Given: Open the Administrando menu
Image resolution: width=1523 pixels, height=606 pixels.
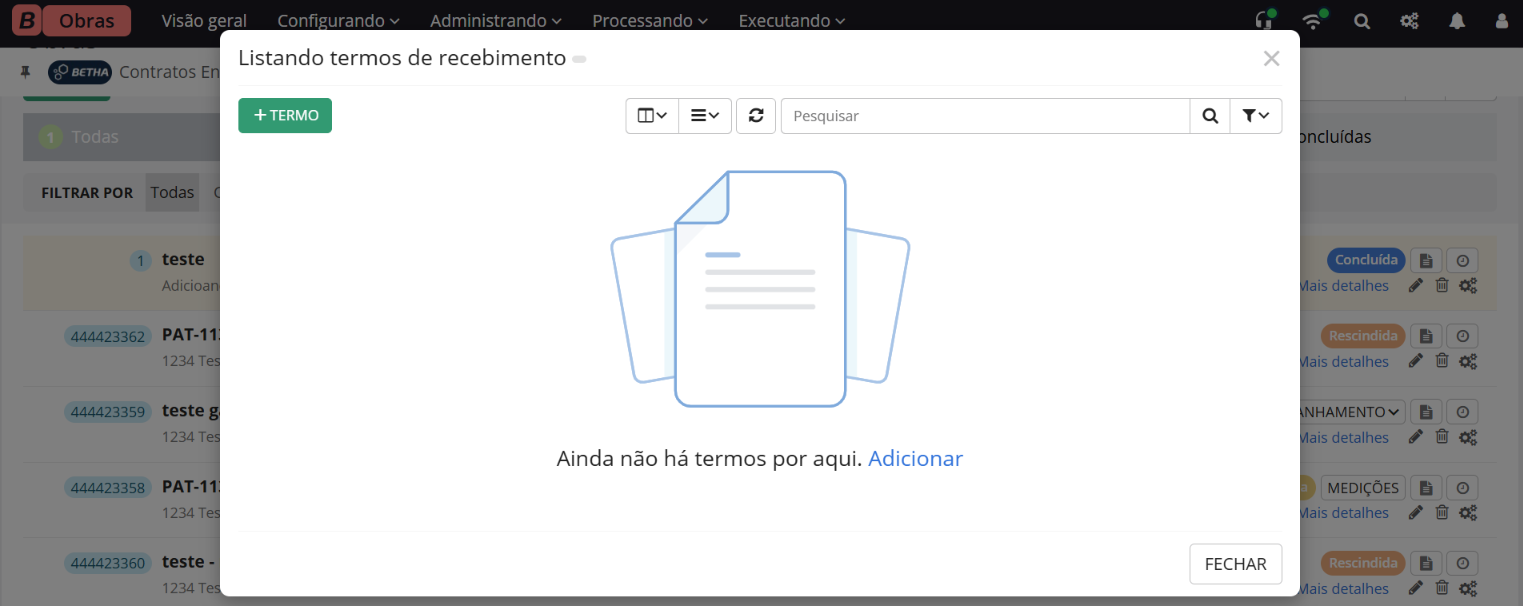Looking at the screenshot, I should (x=496, y=20).
